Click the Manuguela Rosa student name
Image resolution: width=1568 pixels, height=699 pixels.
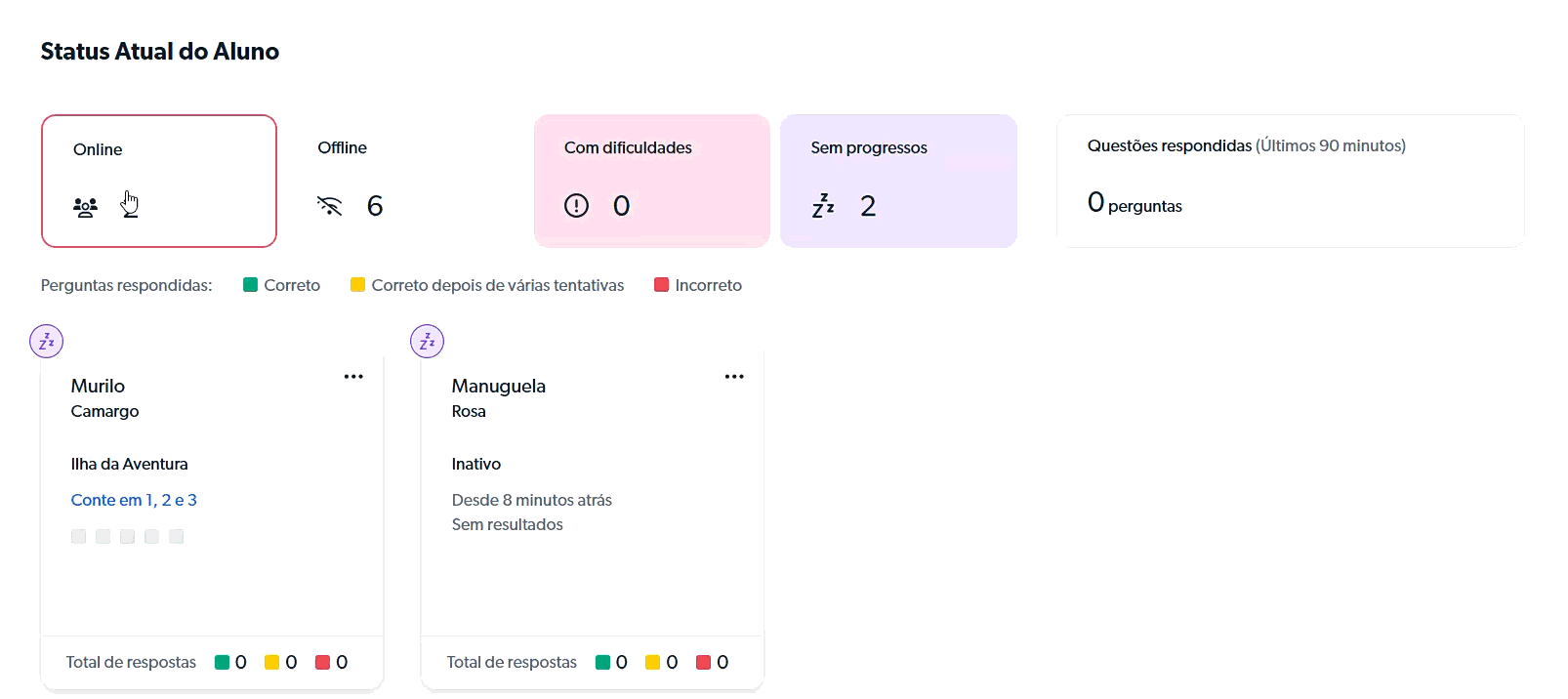point(498,397)
